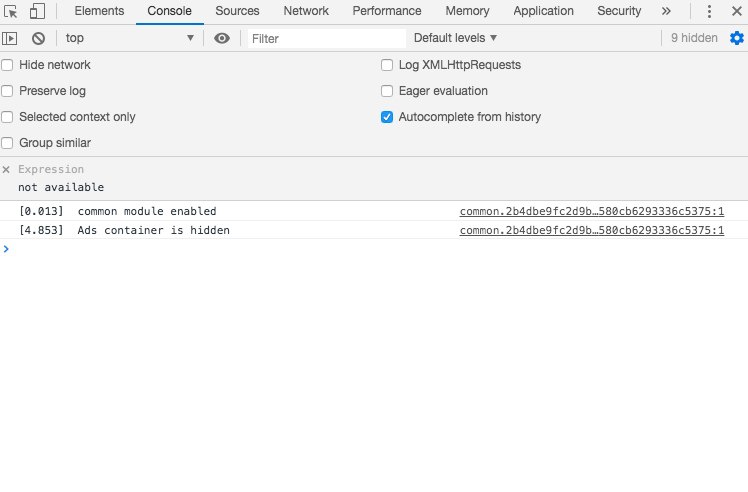The height and width of the screenshot is (492, 748).
Task: Expand the Default levels dropdown
Action: pyautogui.click(x=455, y=38)
